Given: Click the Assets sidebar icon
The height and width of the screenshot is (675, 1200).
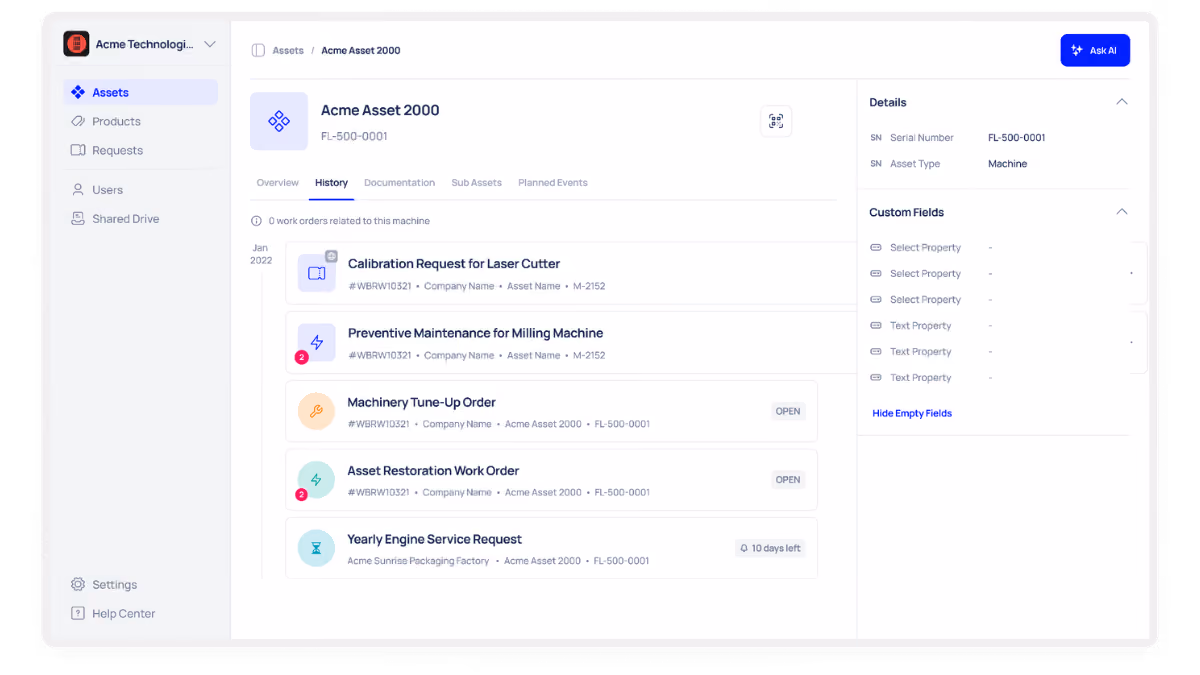Looking at the screenshot, I should click(x=78, y=92).
